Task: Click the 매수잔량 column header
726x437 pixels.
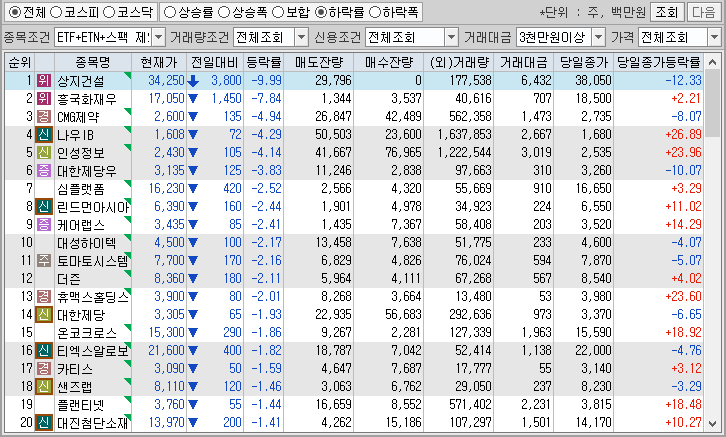Action: [x=388, y=62]
